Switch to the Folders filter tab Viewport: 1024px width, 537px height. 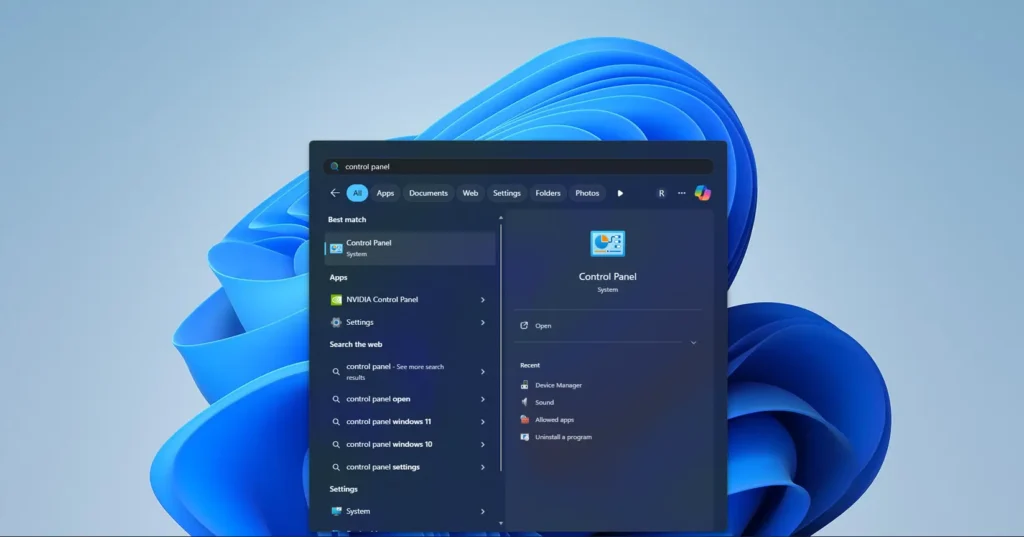pos(548,193)
